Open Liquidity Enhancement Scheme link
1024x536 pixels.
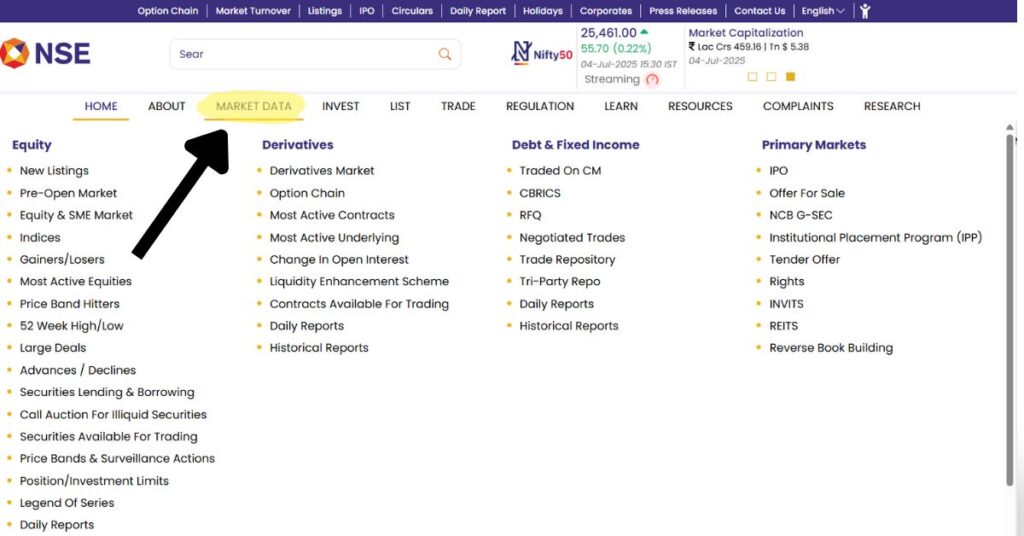pyautogui.click(x=359, y=281)
